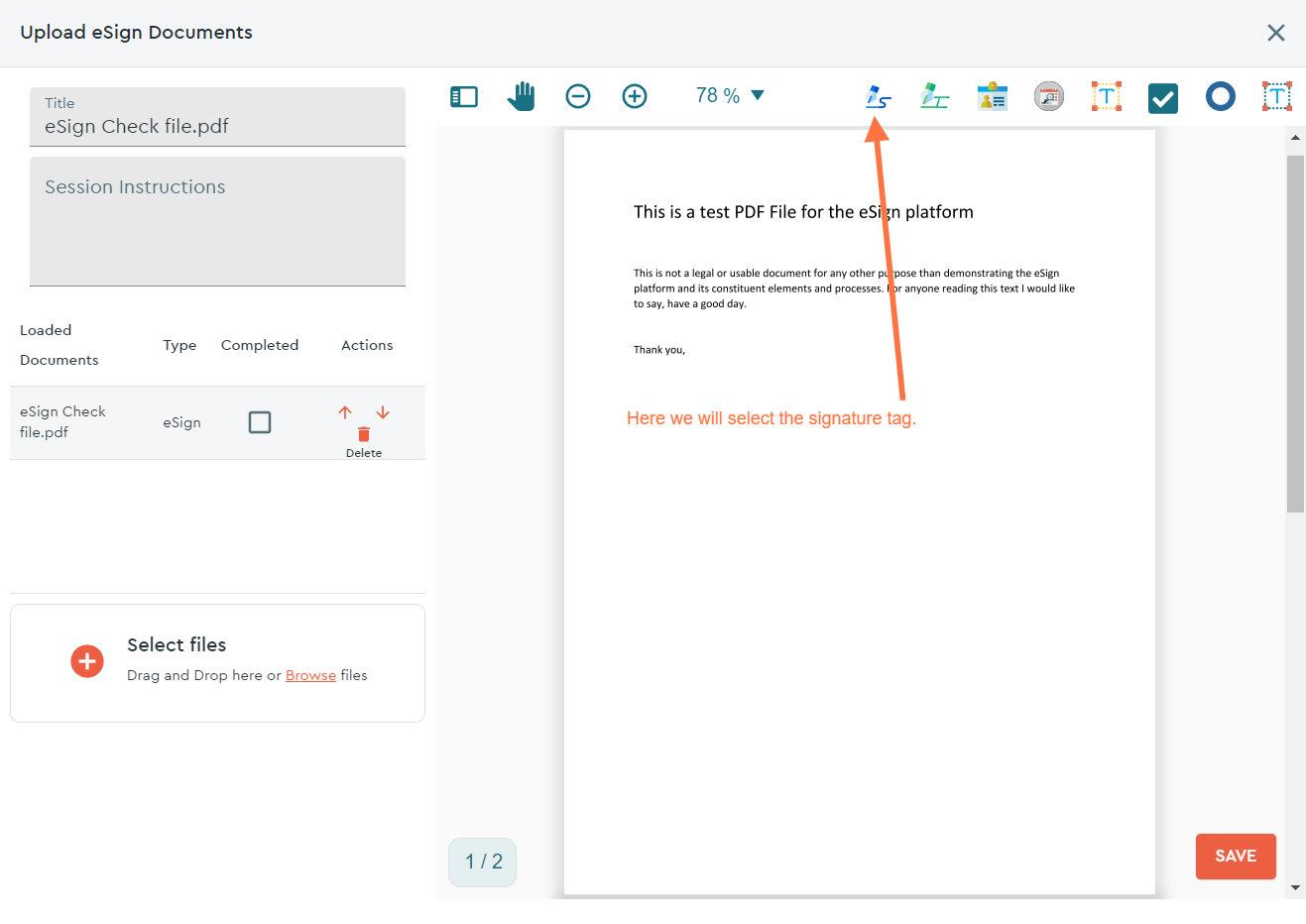Zoom out with the minus icon
The height and width of the screenshot is (924, 1306).
tap(578, 96)
